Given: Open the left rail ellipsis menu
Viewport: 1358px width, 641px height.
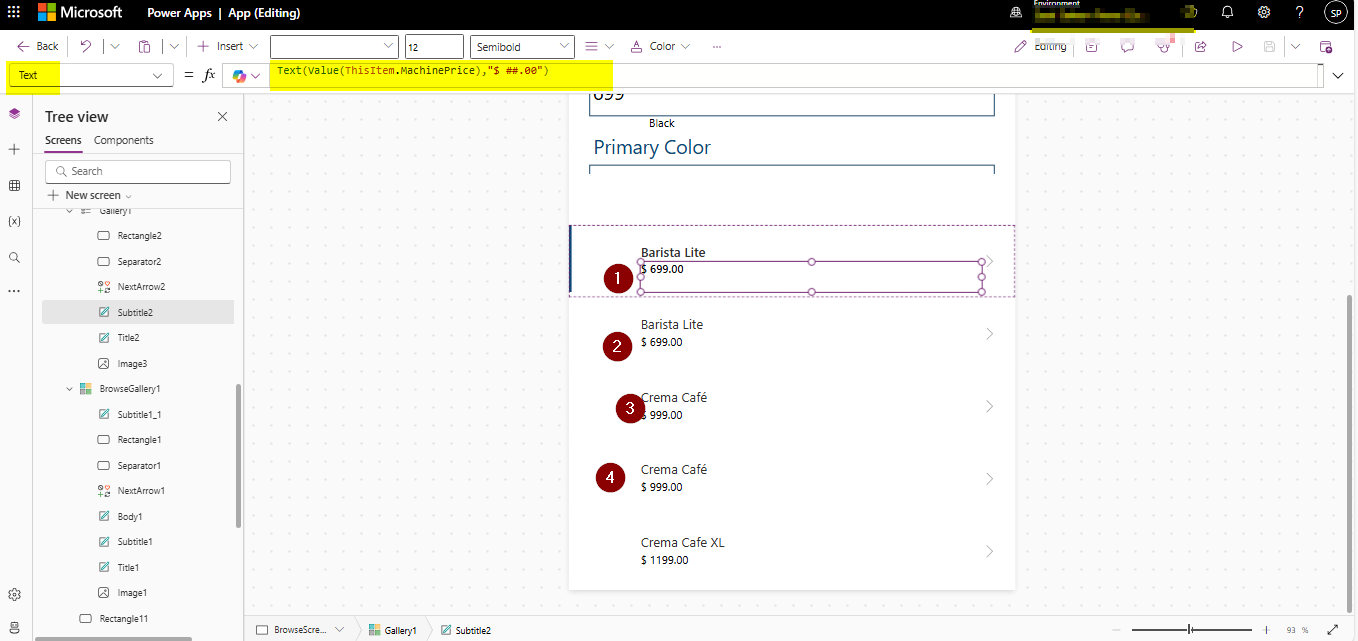Looking at the screenshot, I should 14,291.
